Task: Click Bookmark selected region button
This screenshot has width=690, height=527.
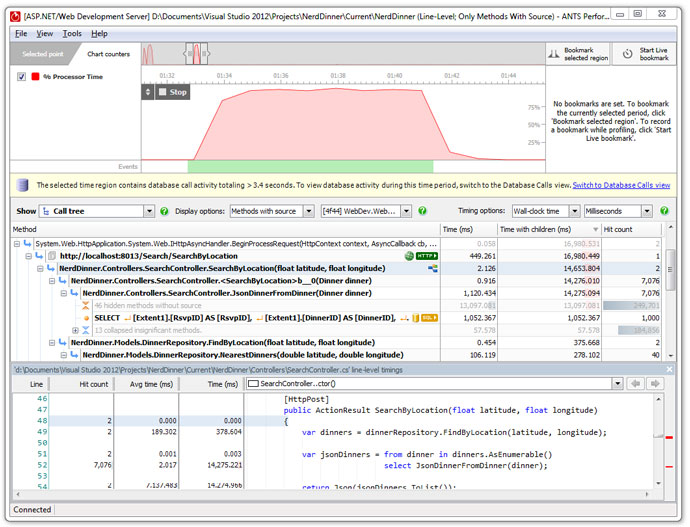Action: pos(578,53)
